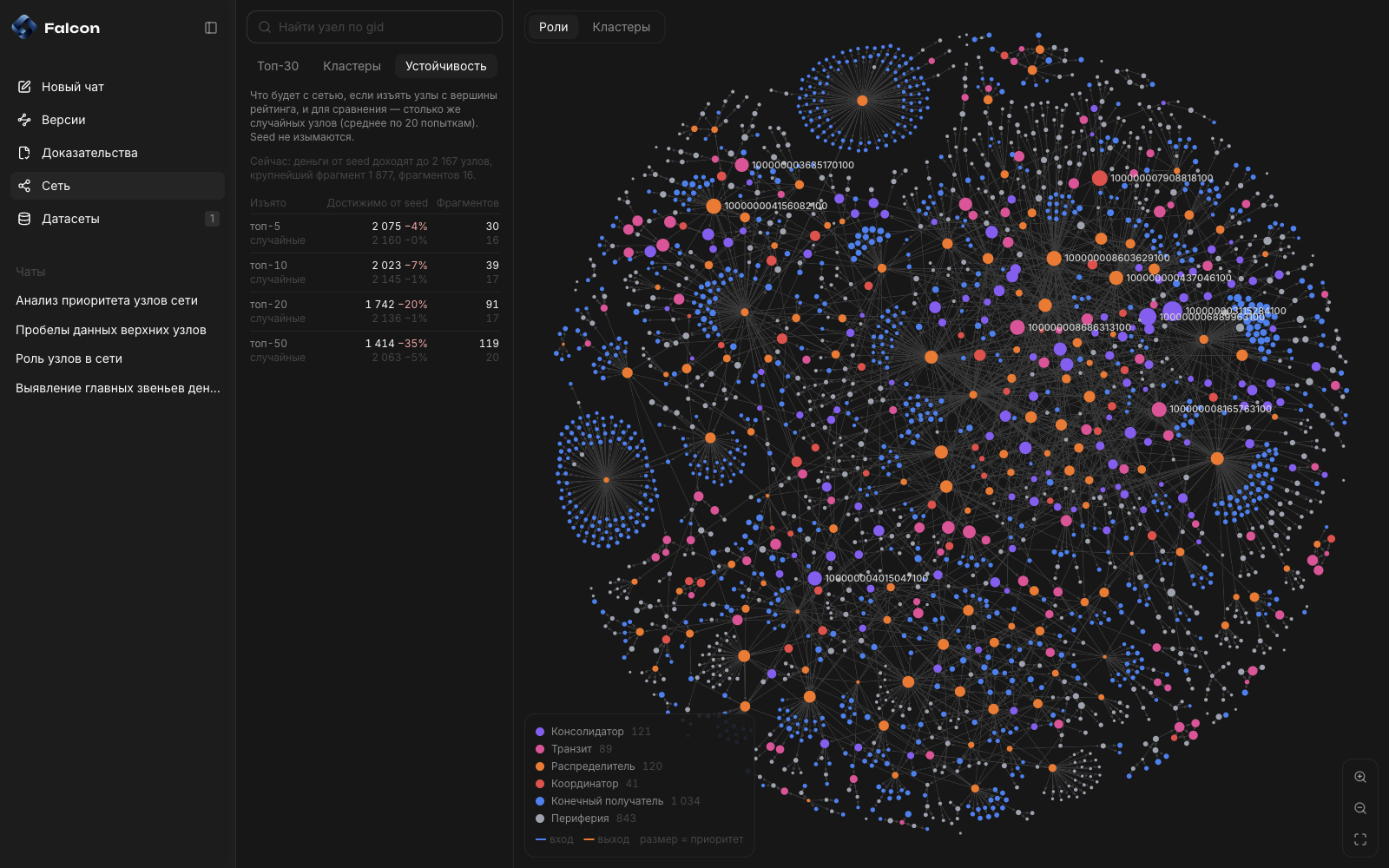Select Периферия legend entry
Image resolution: width=1389 pixels, height=868 pixels.
point(586,819)
